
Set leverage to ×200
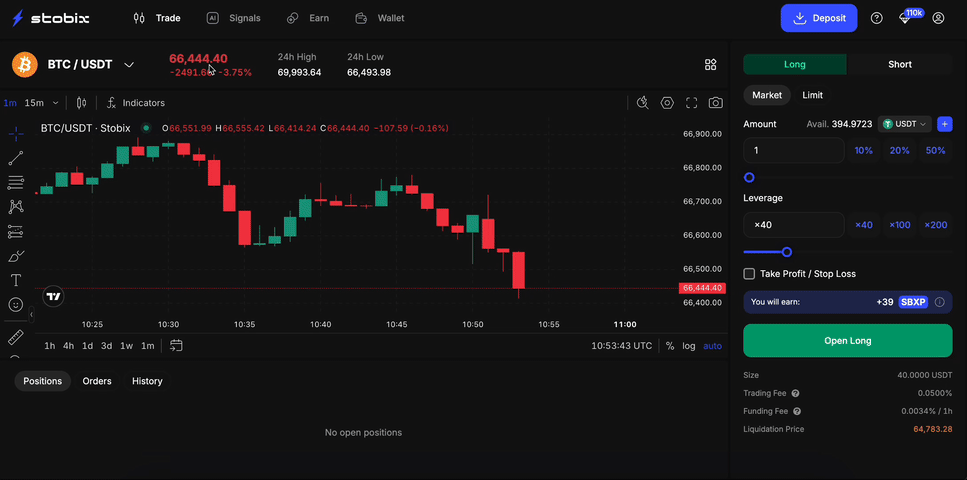coord(936,225)
